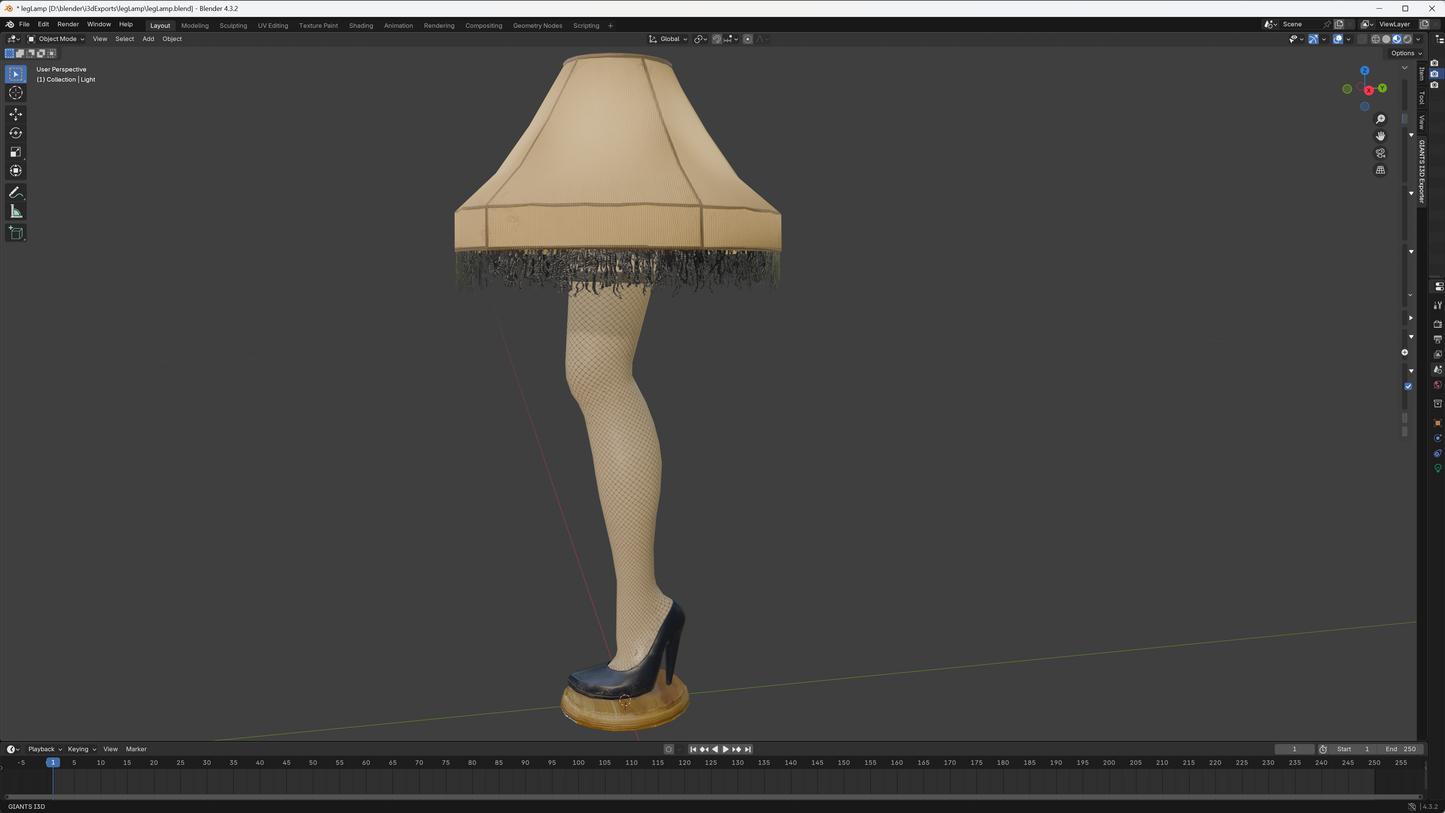Screen dimensions: 1445x813
Task: Select the Measure tool
Action: point(15,211)
